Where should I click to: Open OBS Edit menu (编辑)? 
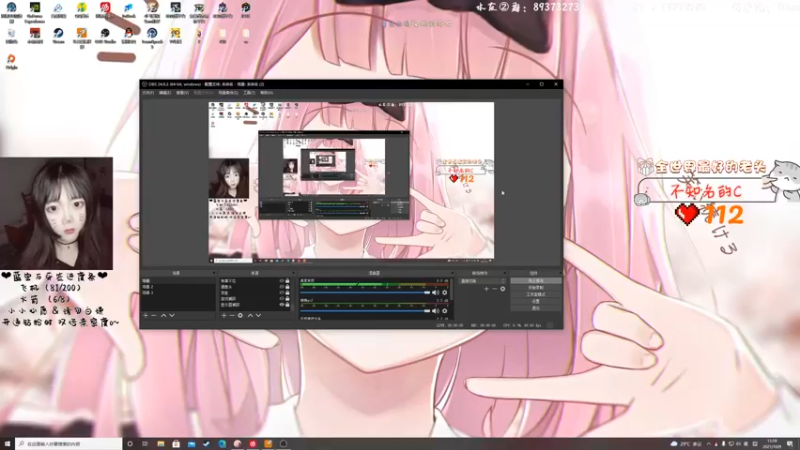pos(165,93)
